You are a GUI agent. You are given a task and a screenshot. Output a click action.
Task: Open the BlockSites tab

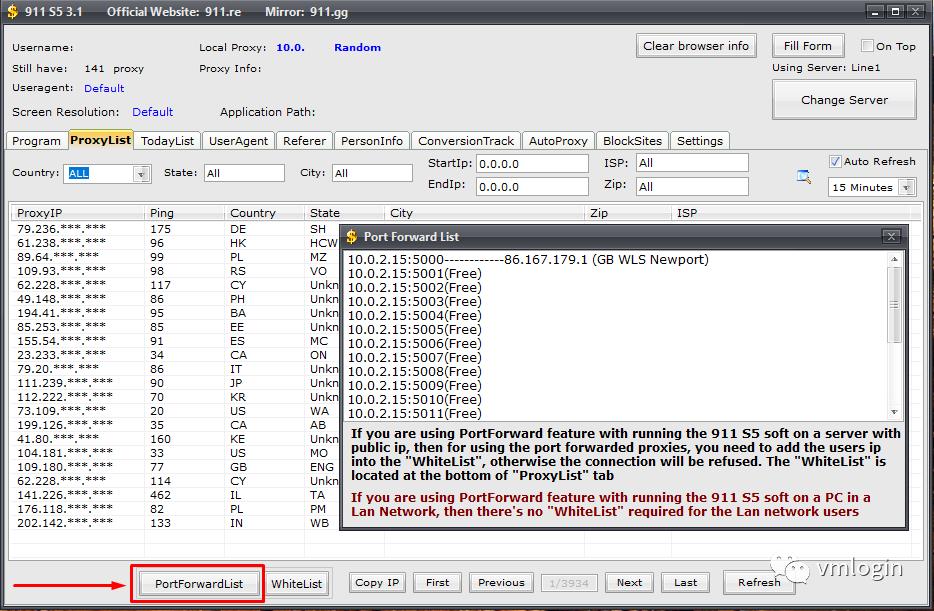tap(632, 141)
